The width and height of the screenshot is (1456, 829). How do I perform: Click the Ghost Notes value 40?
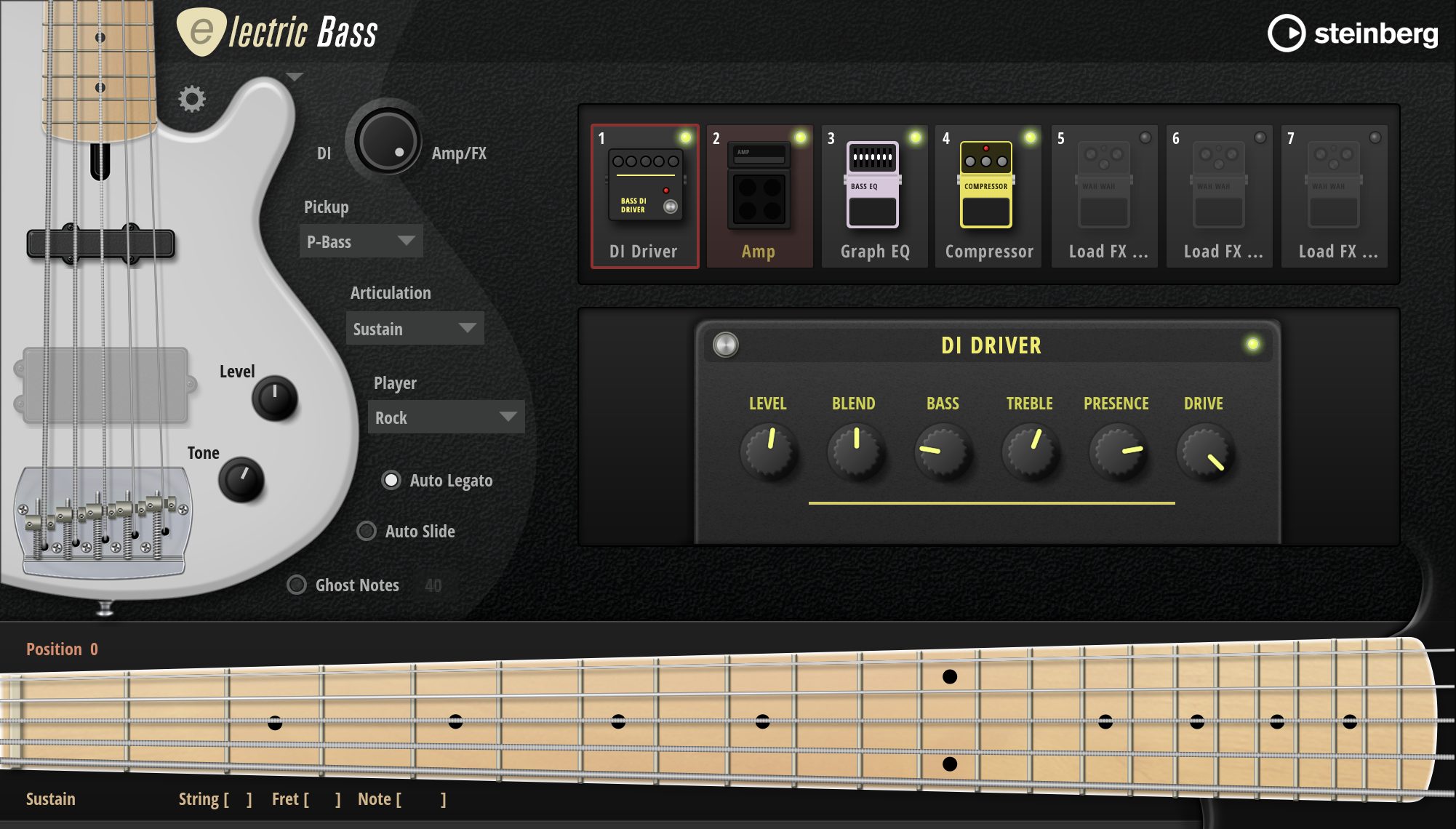click(433, 585)
